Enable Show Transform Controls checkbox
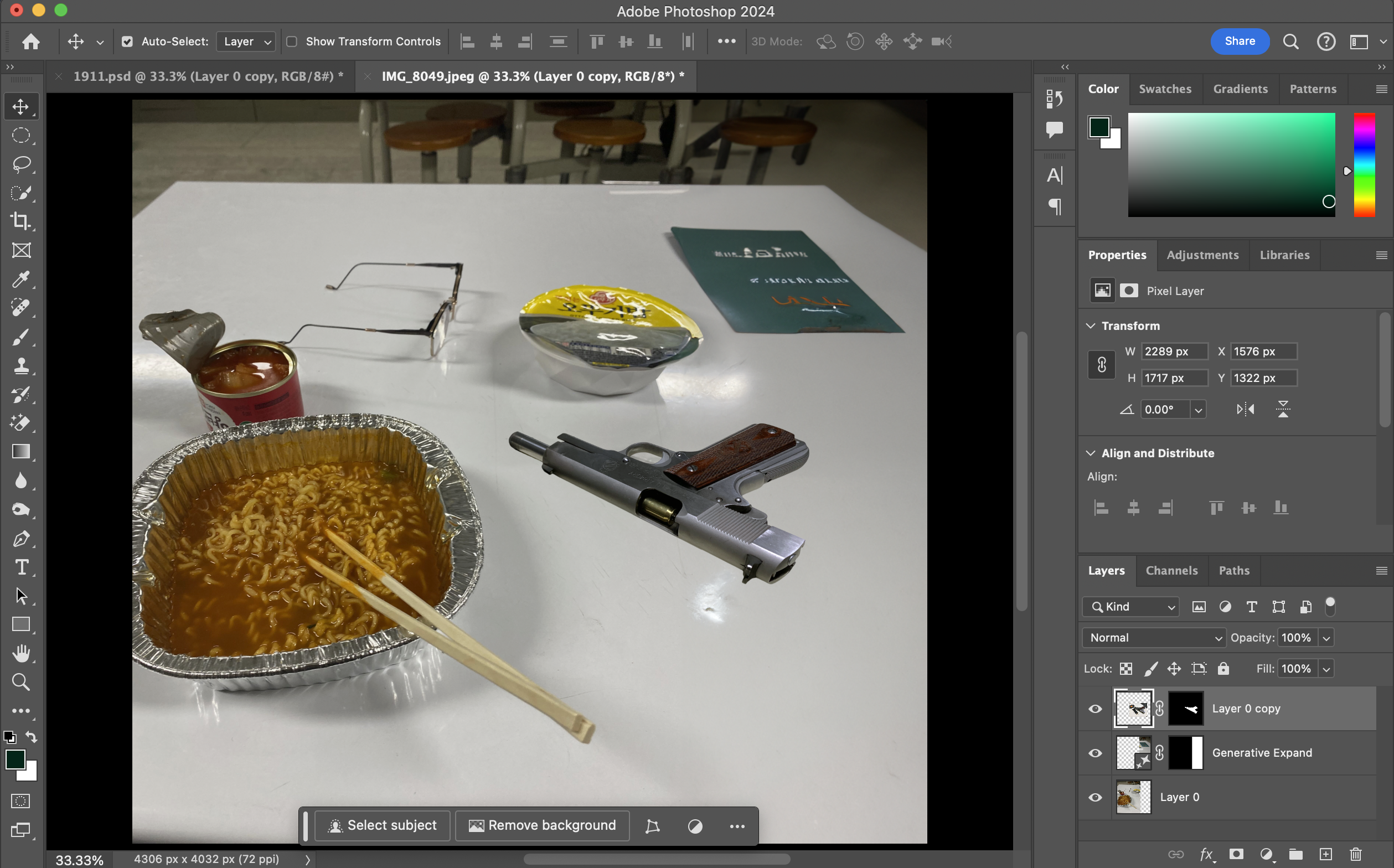Viewport: 1394px width, 868px height. click(x=292, y=42)
